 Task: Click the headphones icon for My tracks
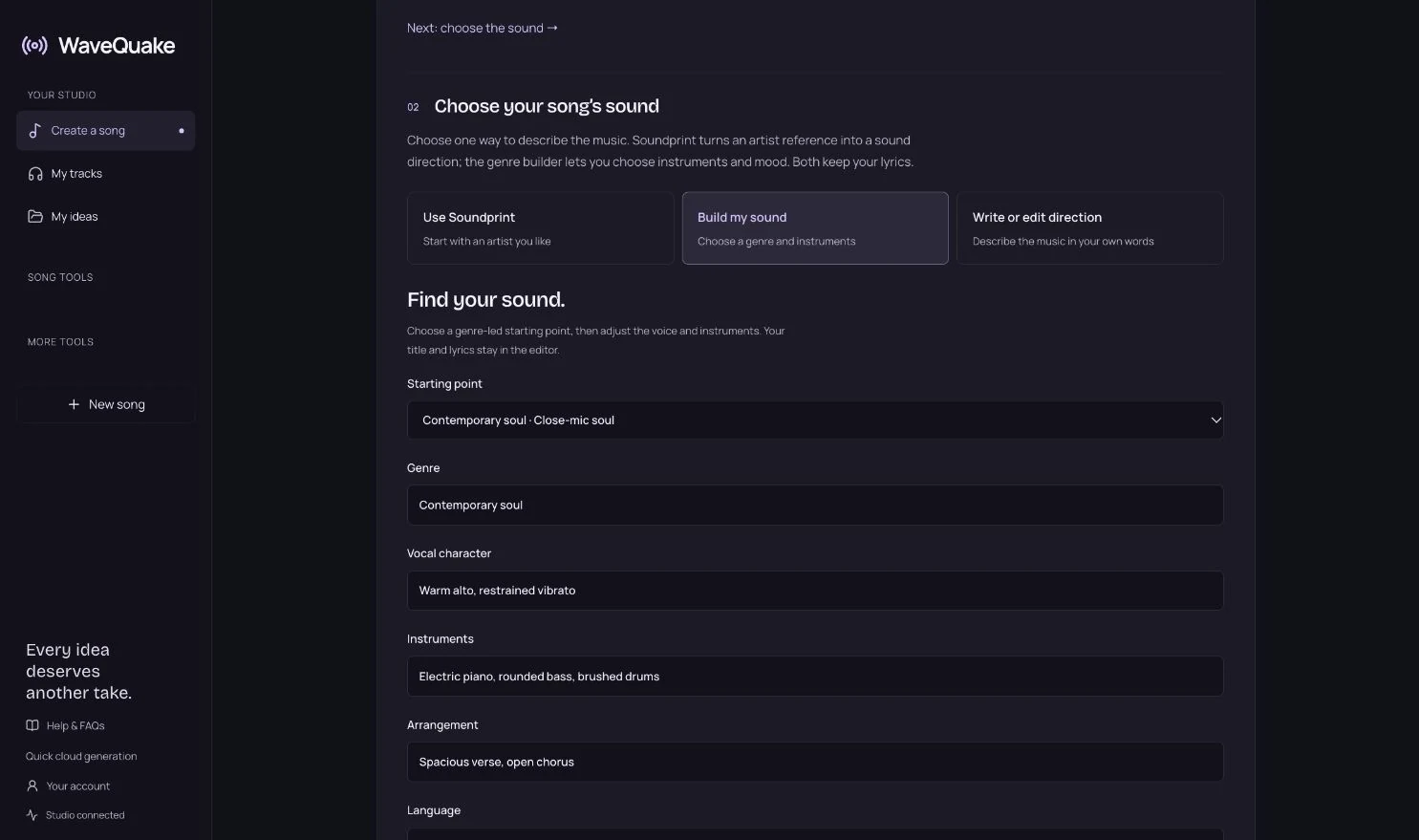(x=35, y=174)
